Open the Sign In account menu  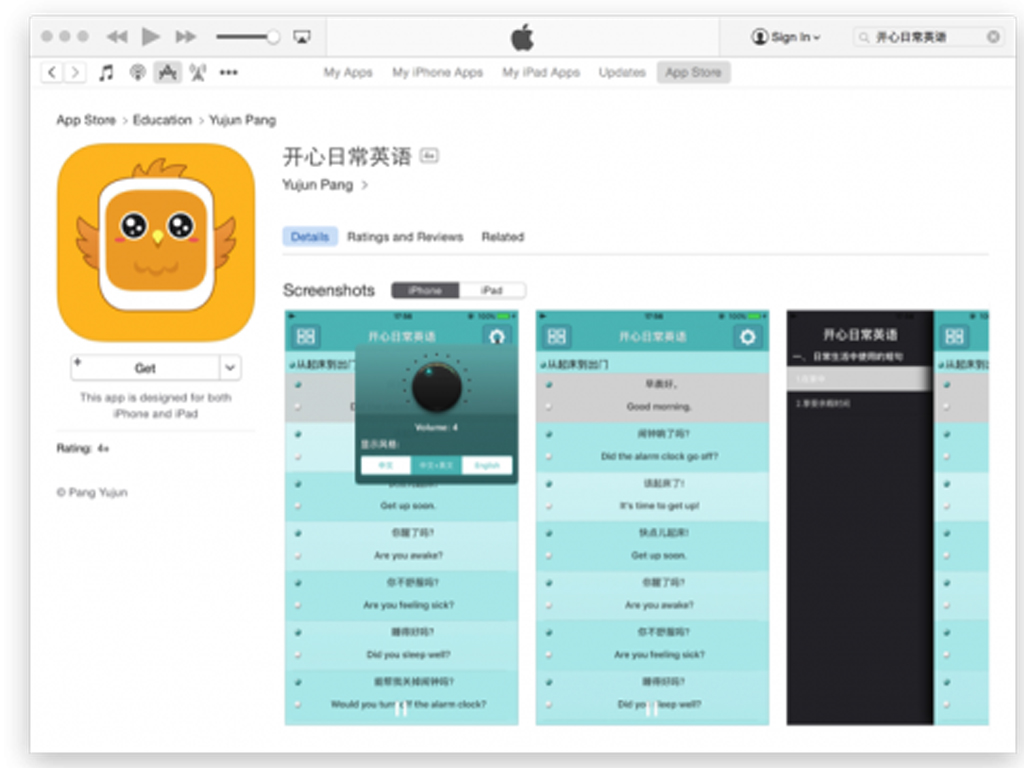786,37
